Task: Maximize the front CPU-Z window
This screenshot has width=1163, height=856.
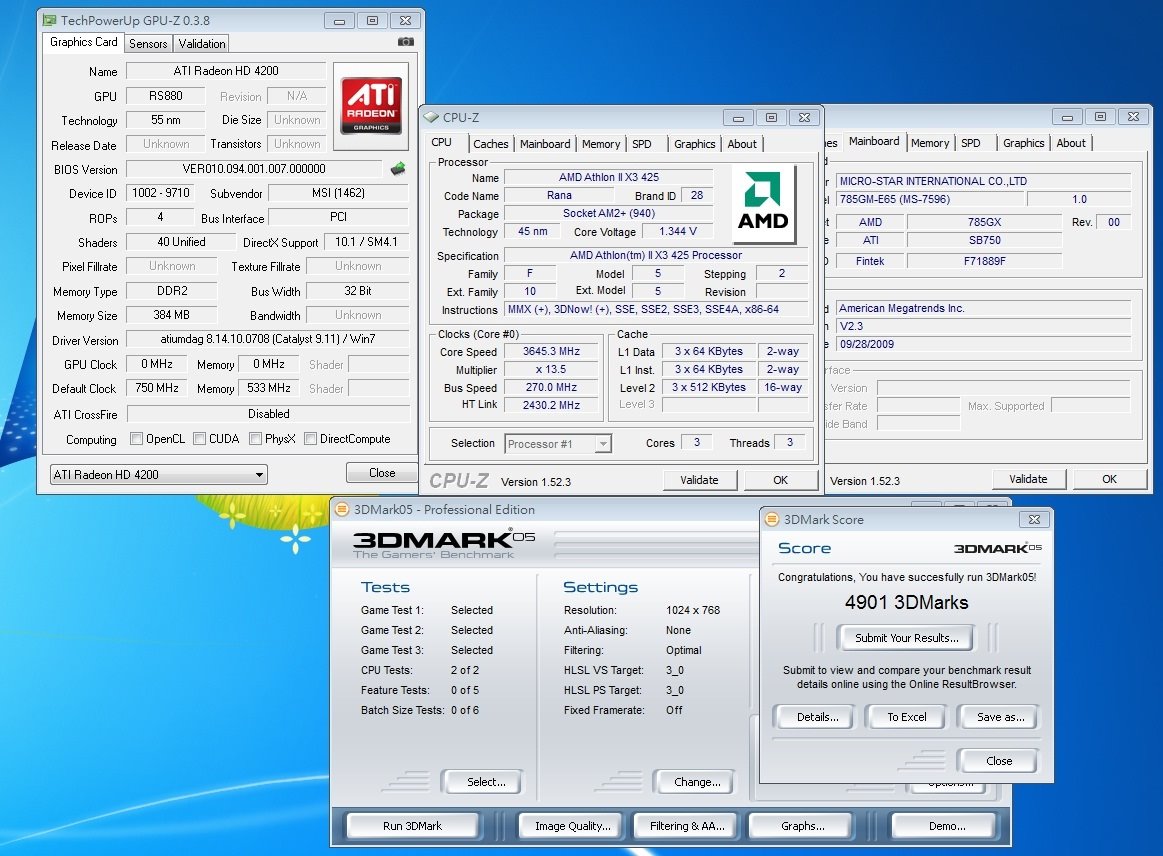Action: (x=771, y=118)
